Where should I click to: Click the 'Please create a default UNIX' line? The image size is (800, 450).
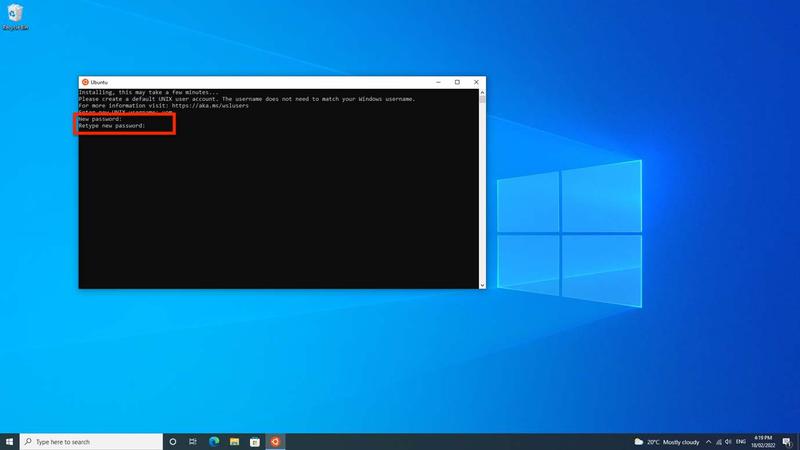pos(247,99)
